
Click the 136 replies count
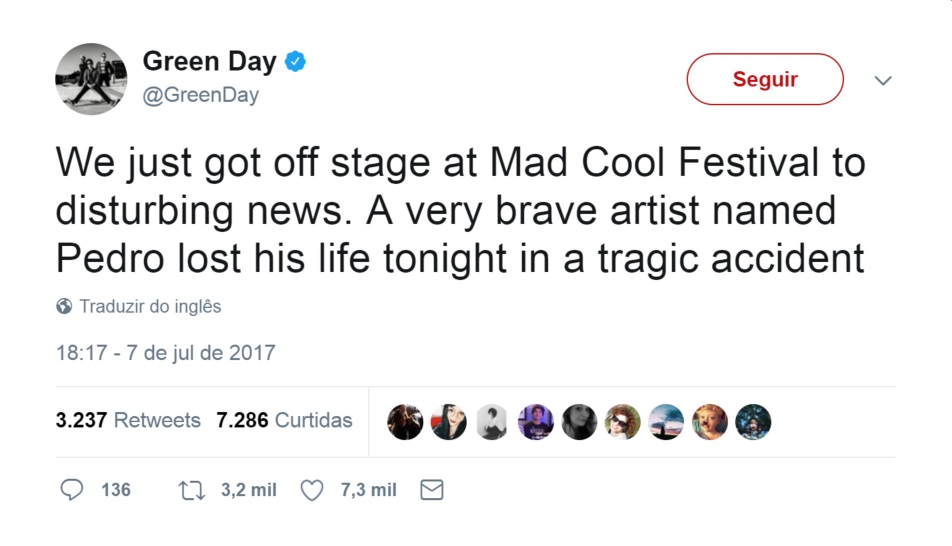[x=116, y=490]
